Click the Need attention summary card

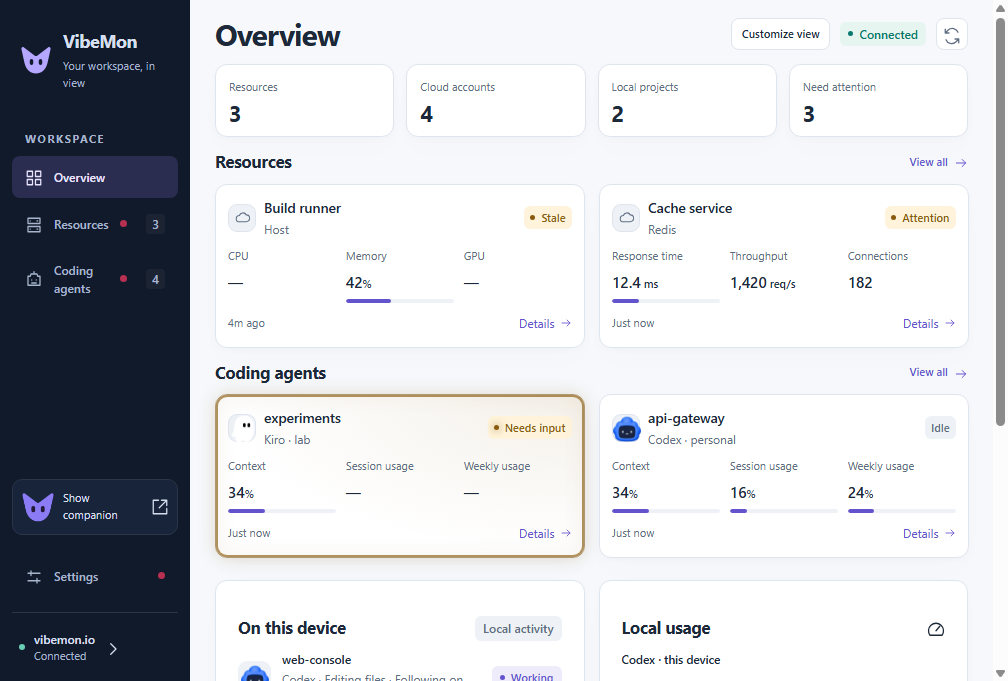click(x=878, y=100)
